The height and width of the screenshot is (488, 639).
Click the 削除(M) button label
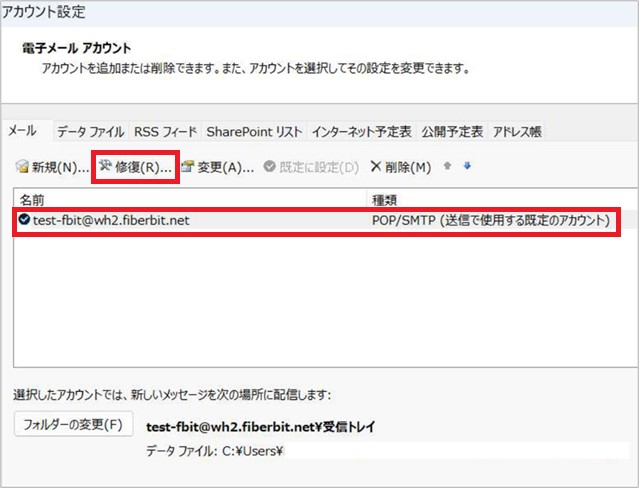tap(408, 167)
